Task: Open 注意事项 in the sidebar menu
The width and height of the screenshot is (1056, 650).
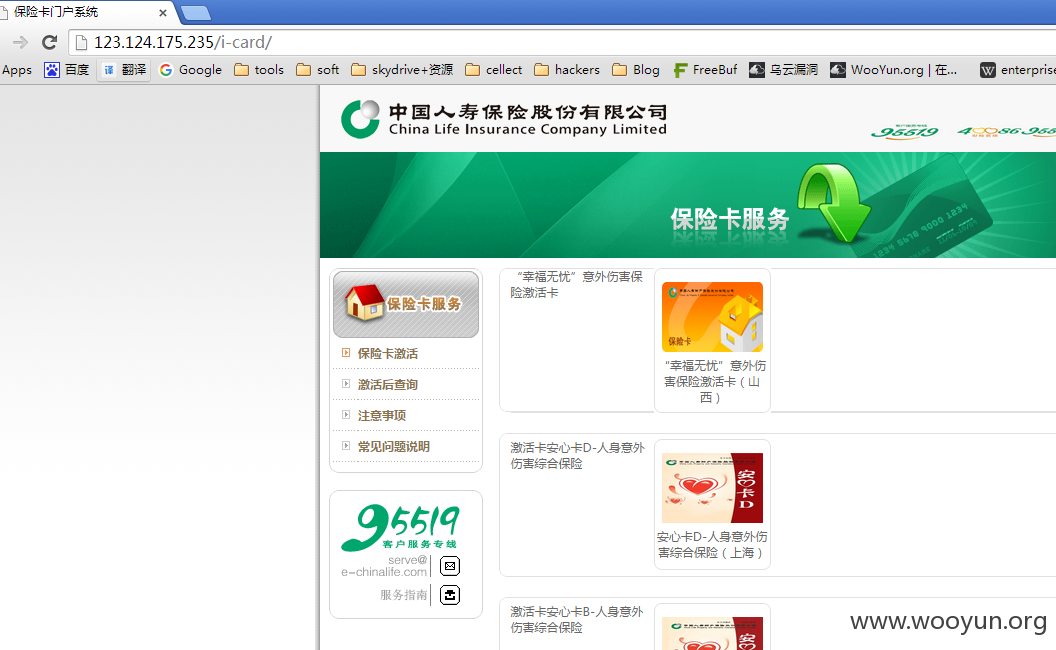Action: click(382, 416)
